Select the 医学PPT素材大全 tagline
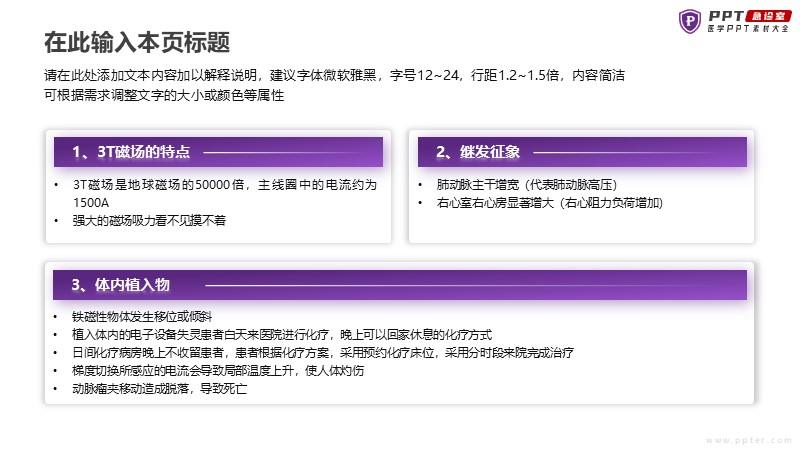The width and height of the screenshot is (800, 450). click(x=747, y=31)
